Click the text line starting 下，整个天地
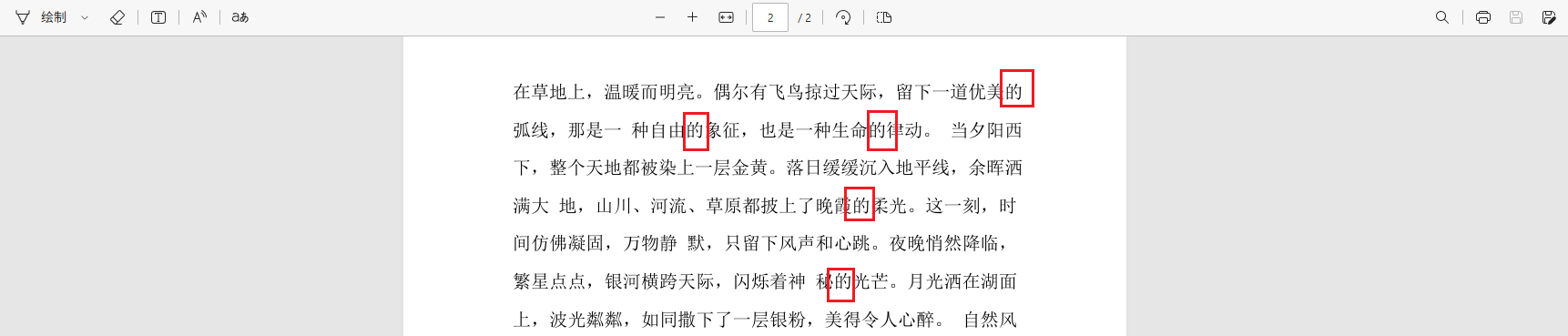Screen dimensions: 1568x336 (768, 168)
